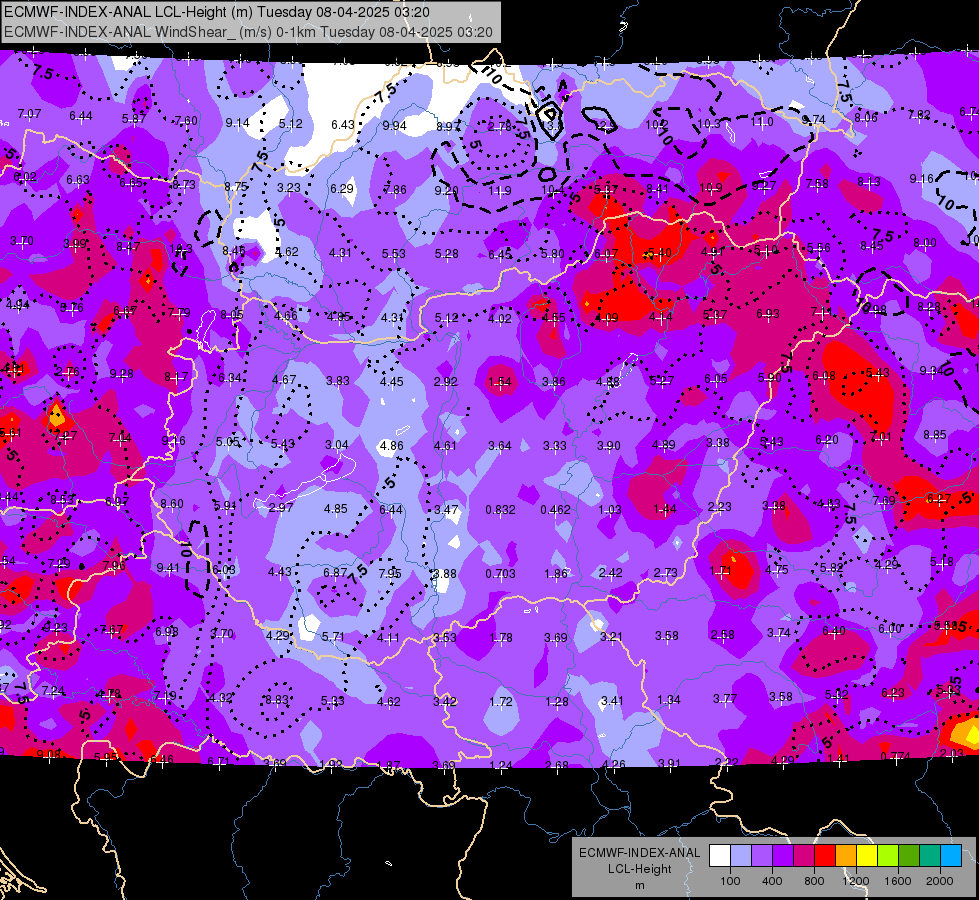The height and width of the screenshot is (900, 979).
Task: Click the sky blue legend swatch
Action: (951, 856)
